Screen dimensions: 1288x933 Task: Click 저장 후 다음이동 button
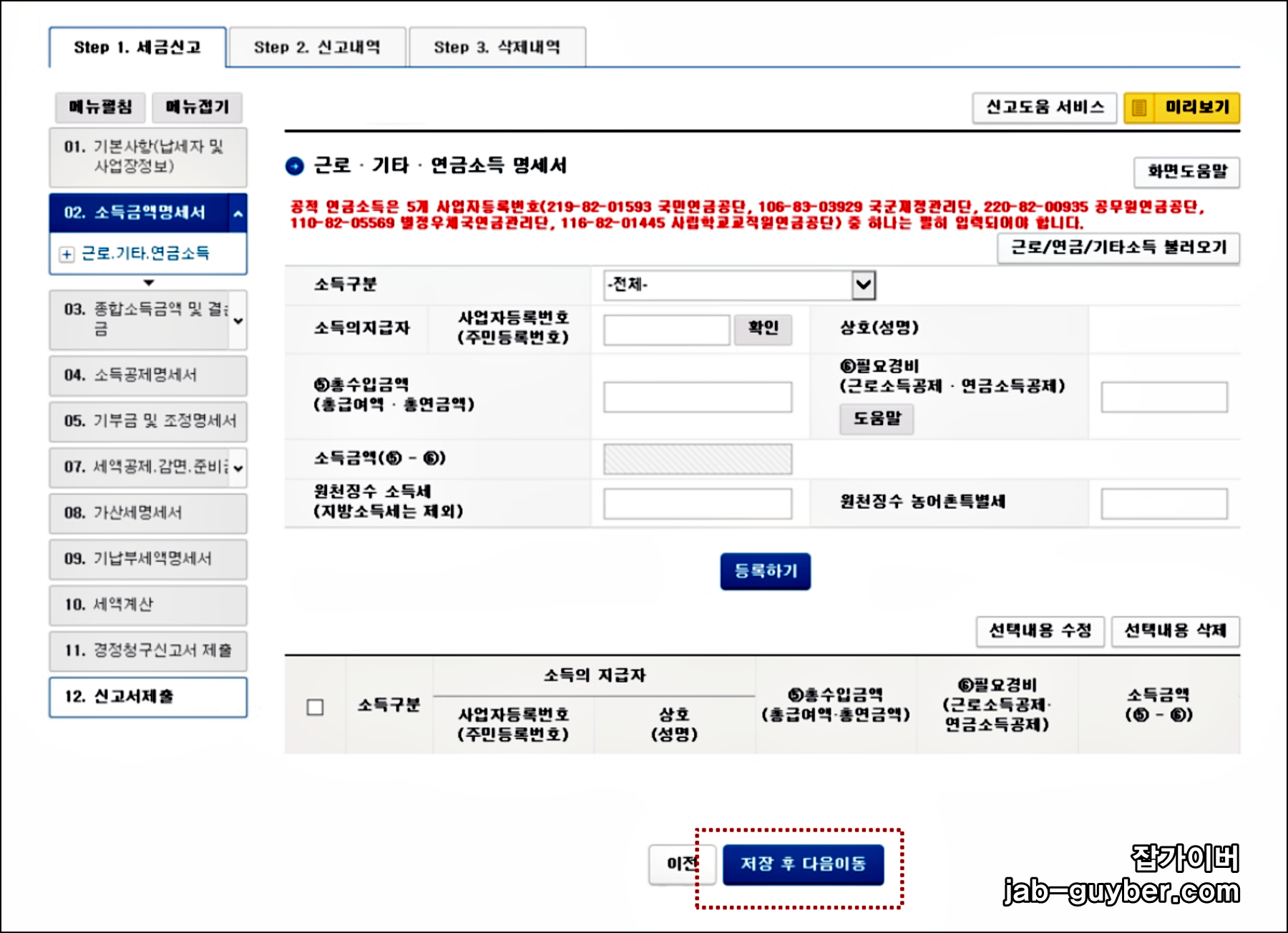click(803, 864)
